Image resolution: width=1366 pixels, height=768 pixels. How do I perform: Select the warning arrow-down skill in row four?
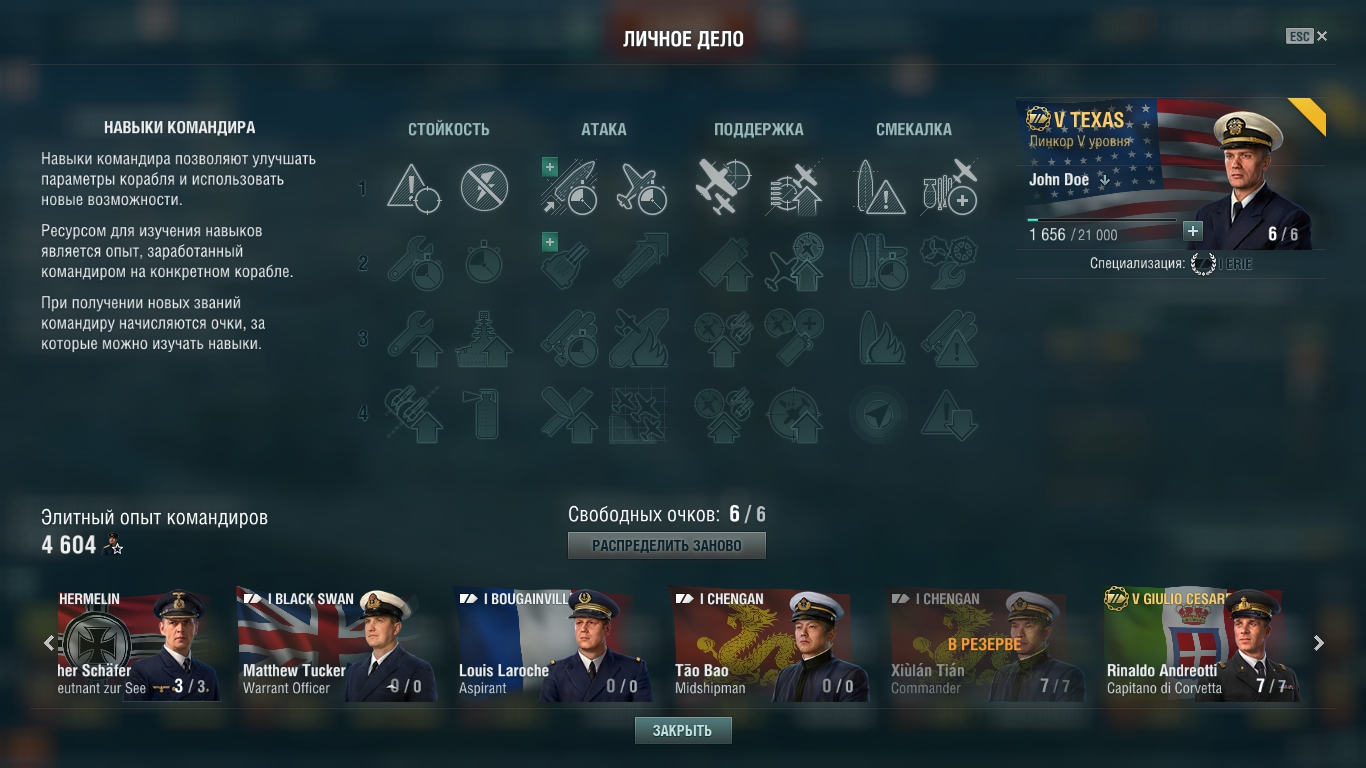[949, 413]
